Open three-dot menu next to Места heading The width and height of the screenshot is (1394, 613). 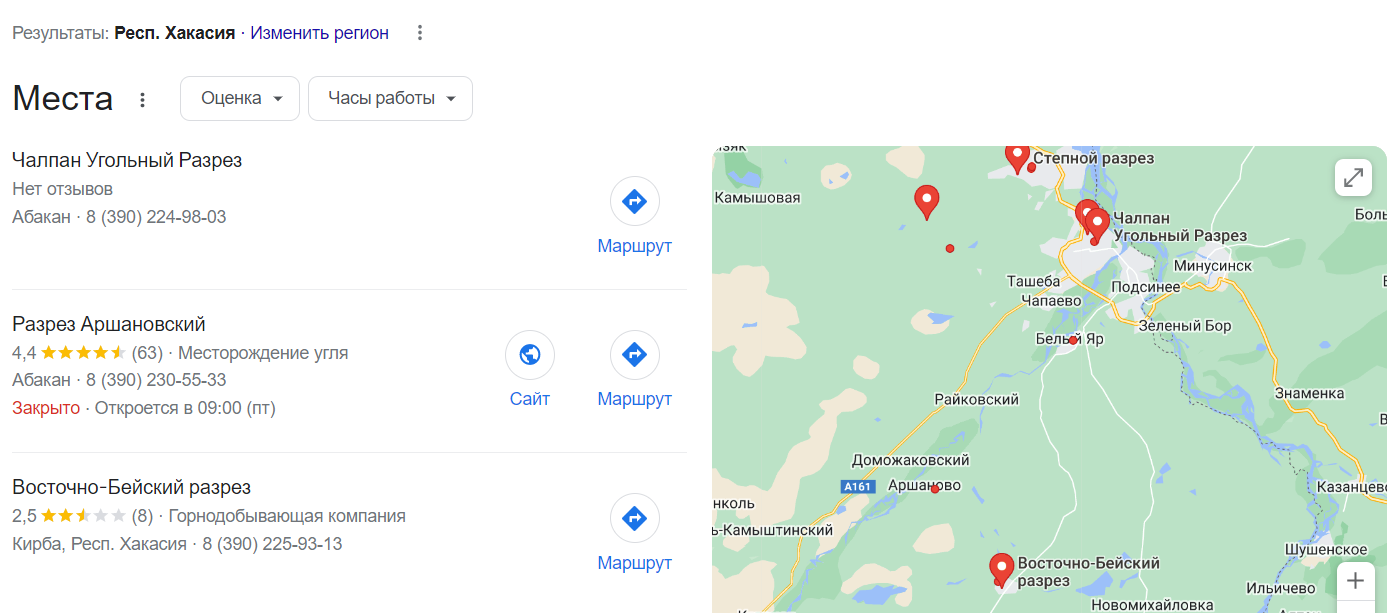(x=142, y=100)
